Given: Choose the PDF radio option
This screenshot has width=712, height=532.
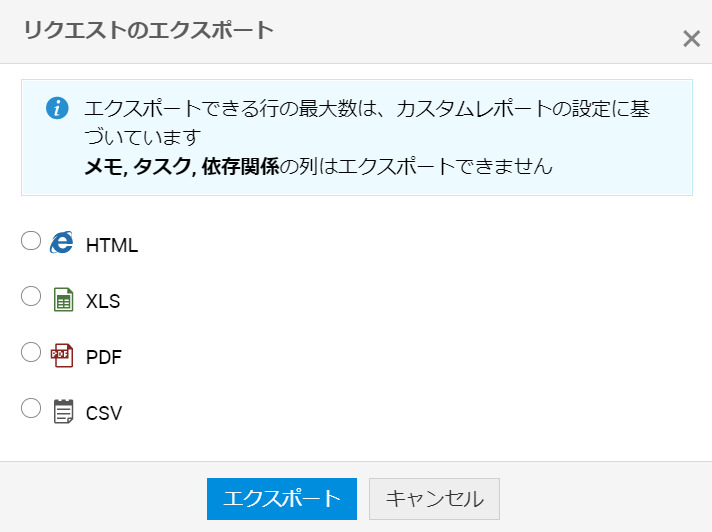Looking at the screenshot, I should [x=31, y=352].
